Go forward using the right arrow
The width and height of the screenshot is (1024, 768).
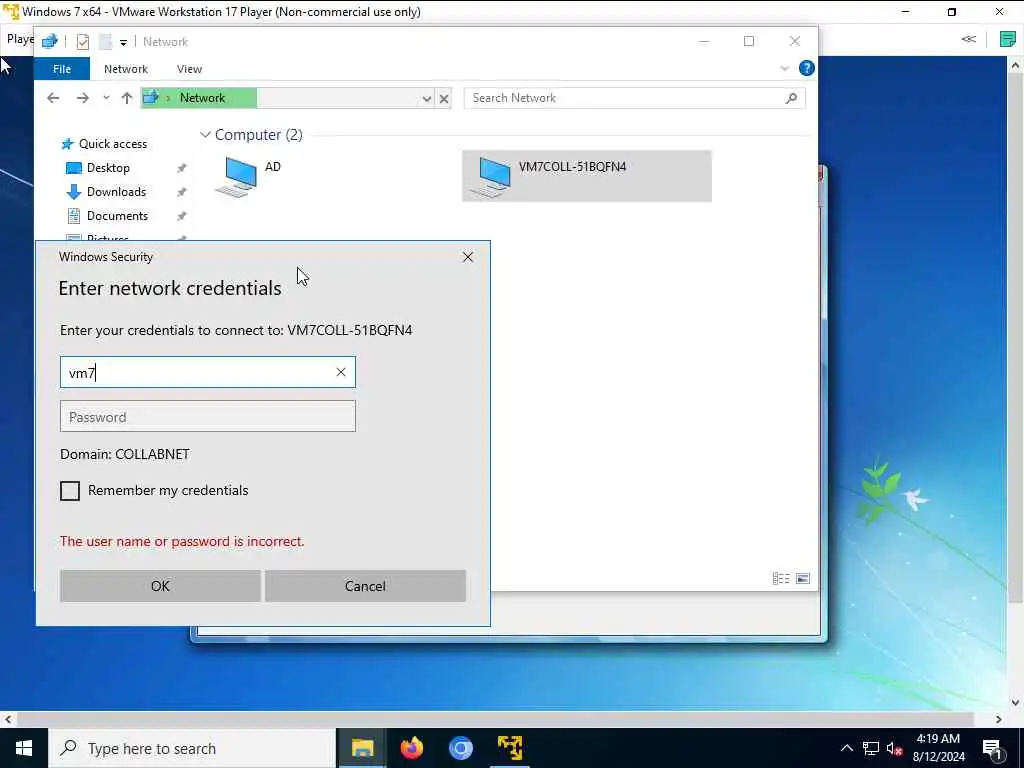point(82,98)
